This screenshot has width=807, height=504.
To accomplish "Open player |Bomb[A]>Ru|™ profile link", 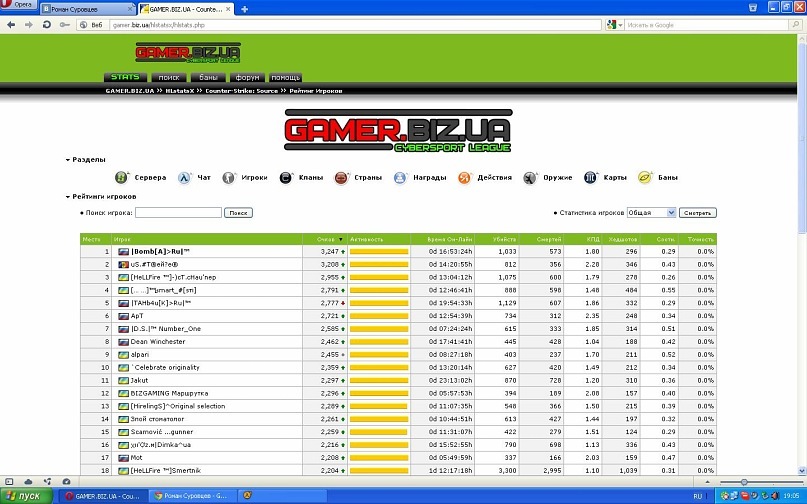I will (161, 252).
